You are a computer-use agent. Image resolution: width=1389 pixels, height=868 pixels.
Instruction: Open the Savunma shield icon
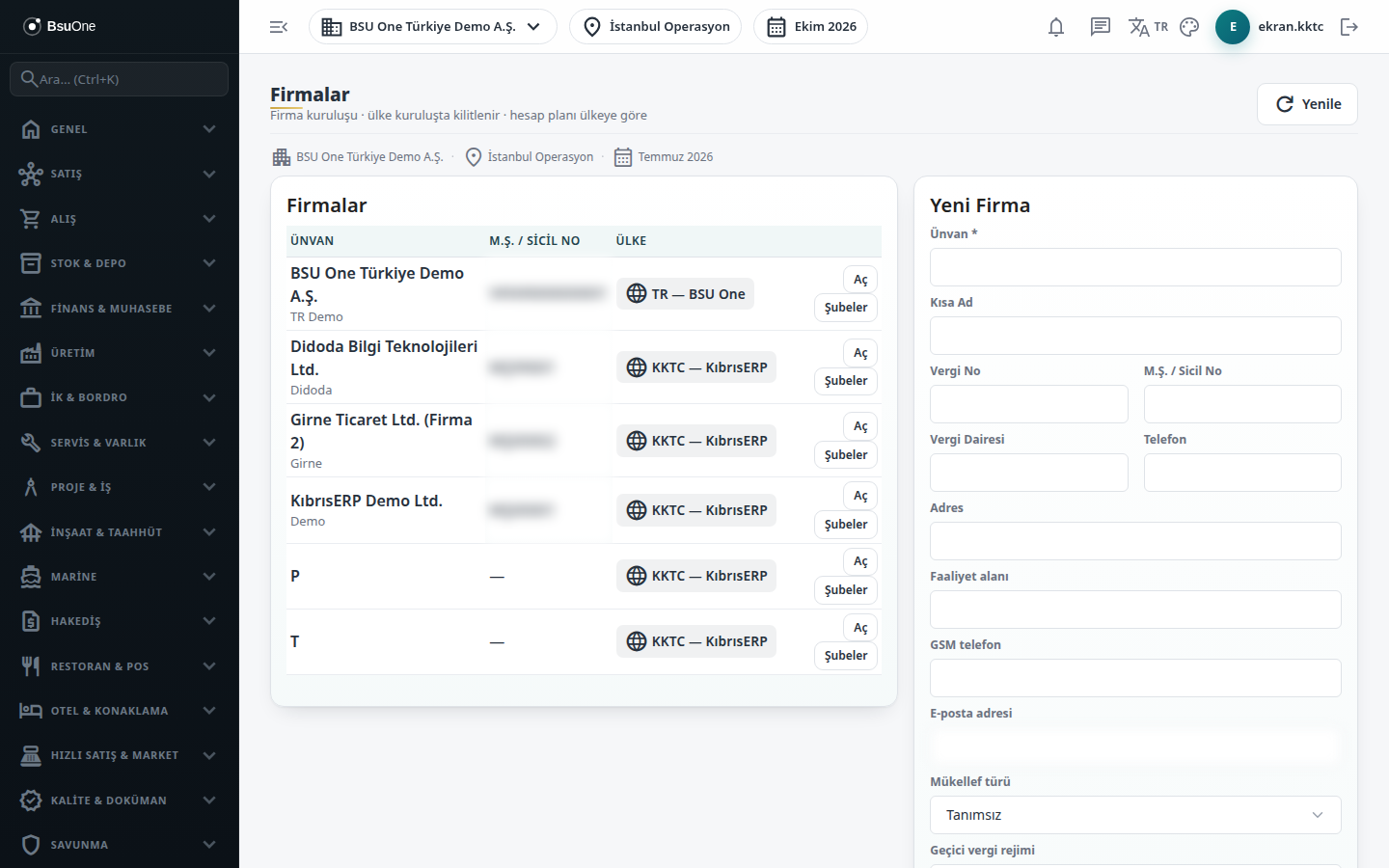31,845
